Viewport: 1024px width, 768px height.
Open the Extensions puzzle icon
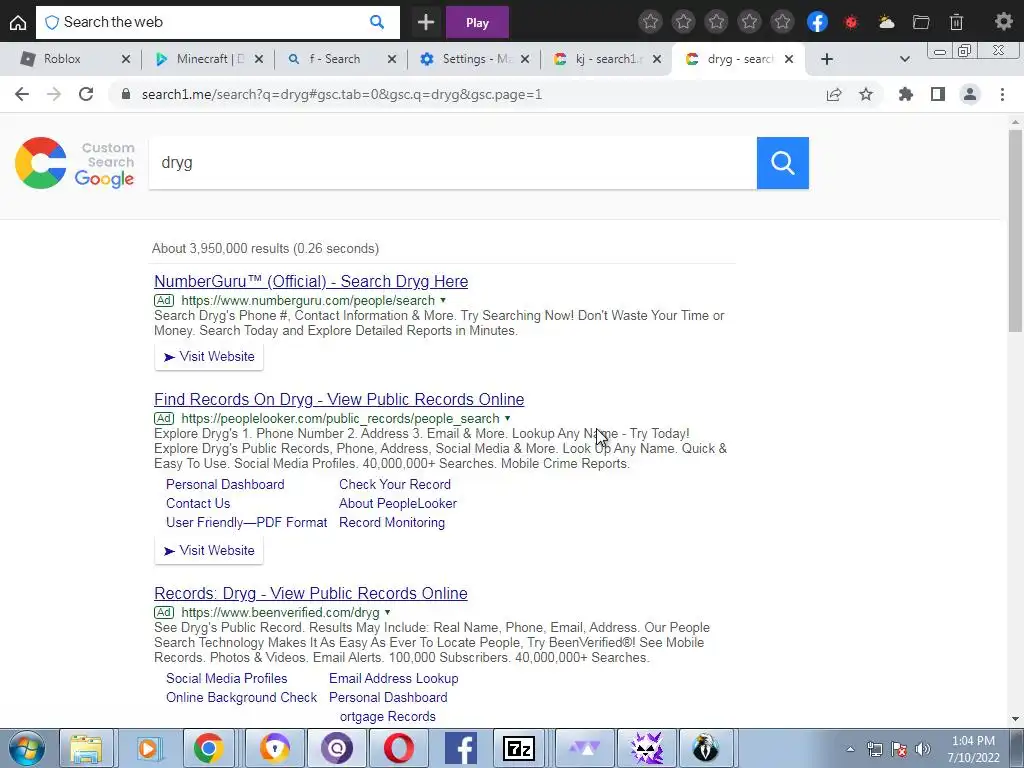pyautogui.click(x=905, y=95)
